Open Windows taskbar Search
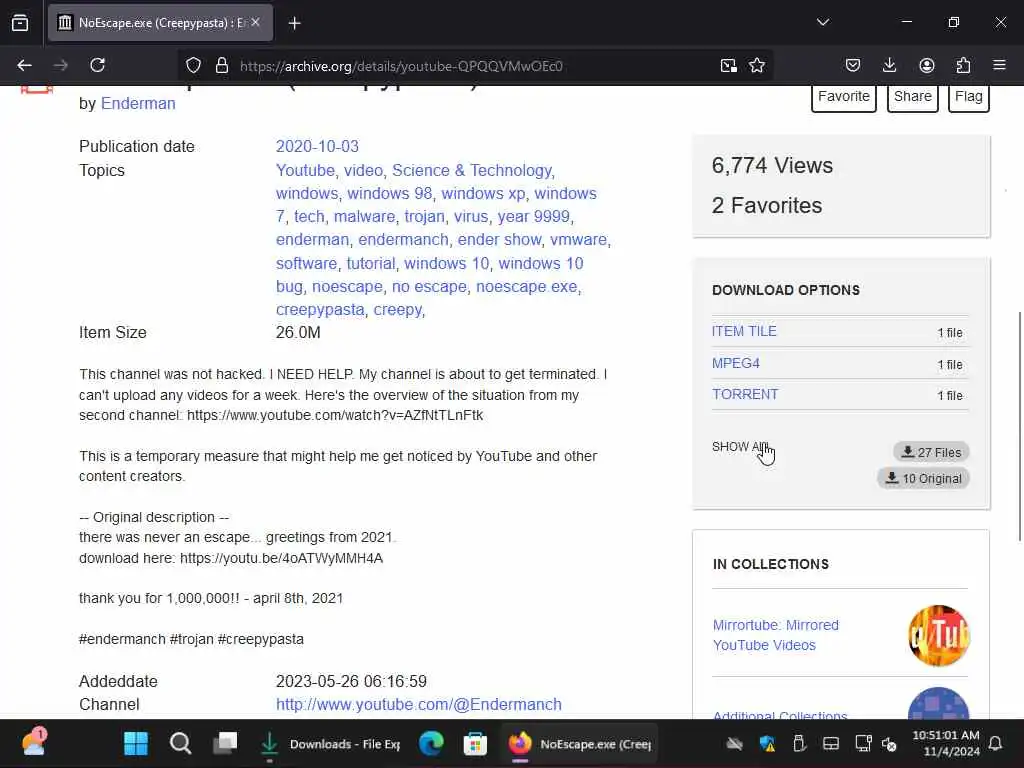This screenshot has width=1024, height=768. click(x=180, y=743)
